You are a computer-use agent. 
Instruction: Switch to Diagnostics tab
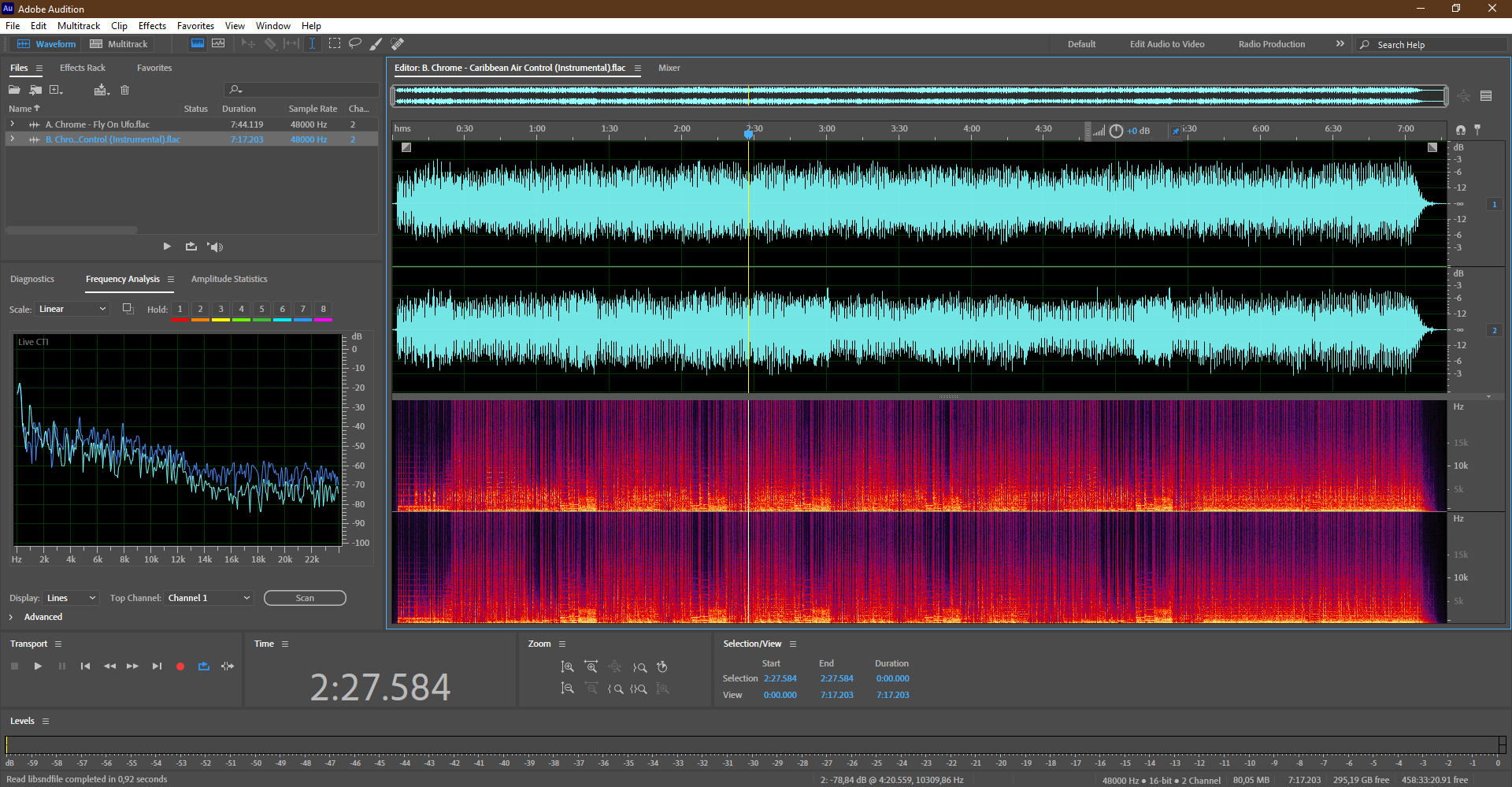32,279
